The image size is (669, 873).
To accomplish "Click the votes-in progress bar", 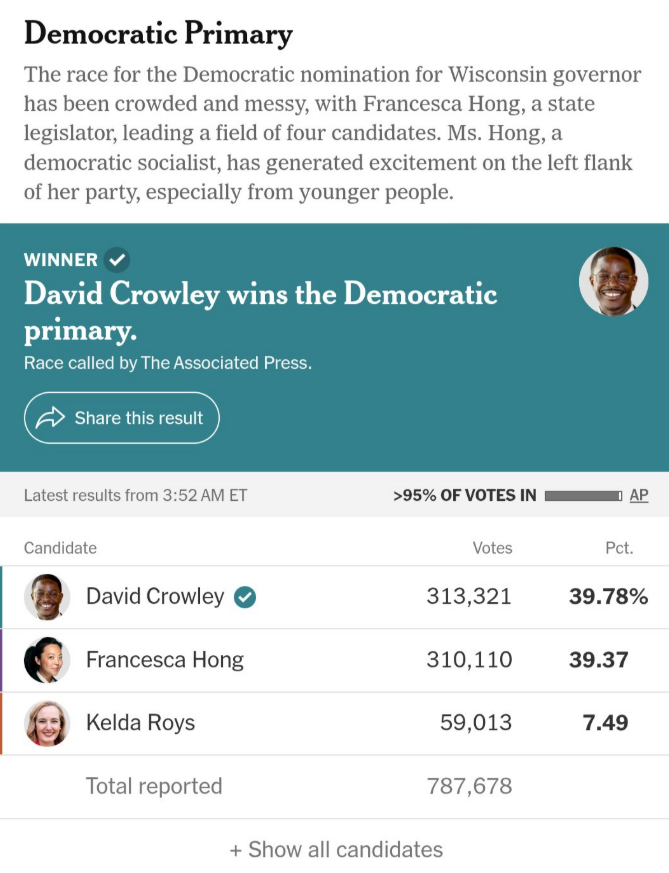I will (x=583, y=496).
